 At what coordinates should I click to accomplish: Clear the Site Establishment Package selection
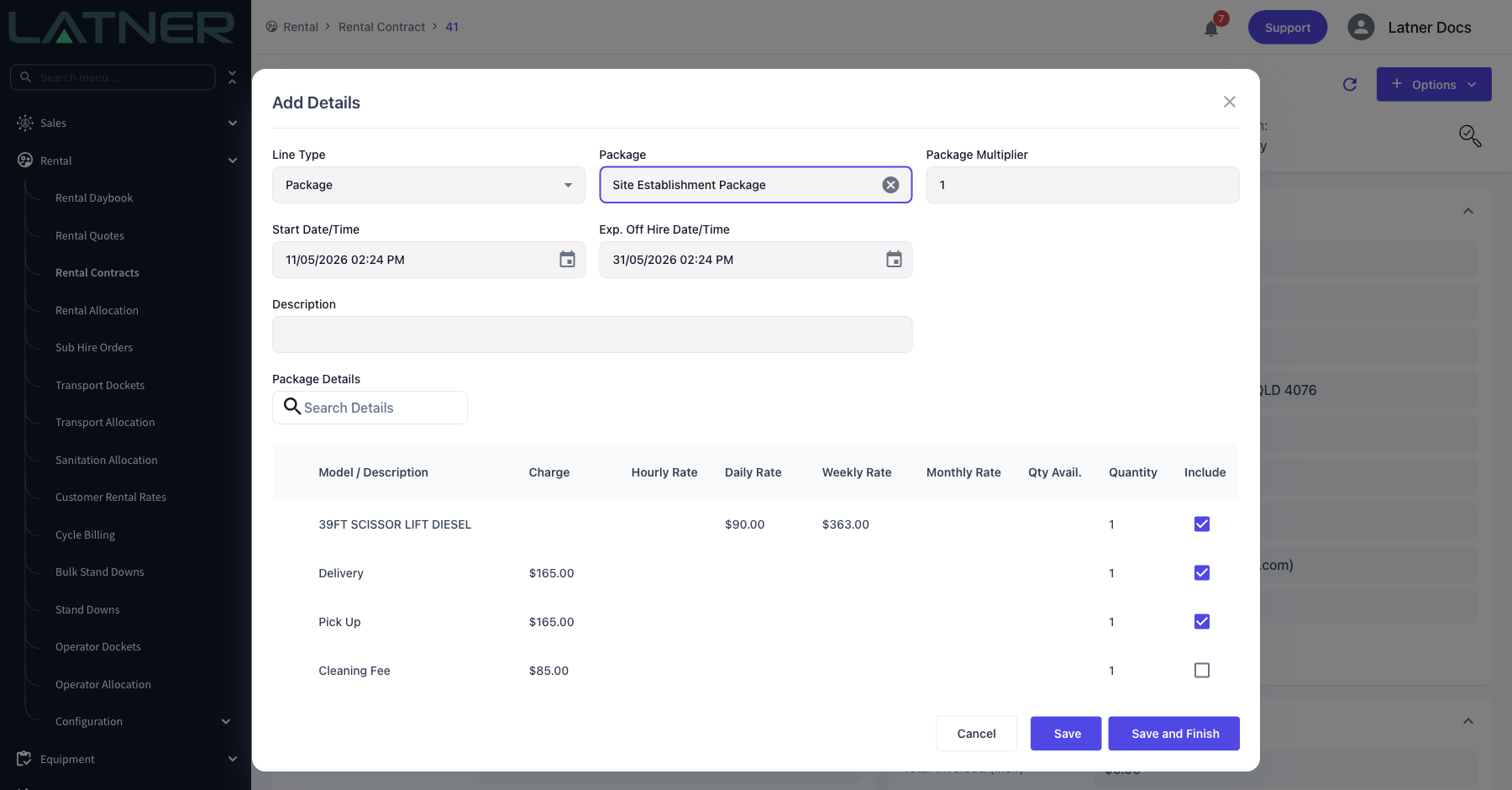click(891, 185)
